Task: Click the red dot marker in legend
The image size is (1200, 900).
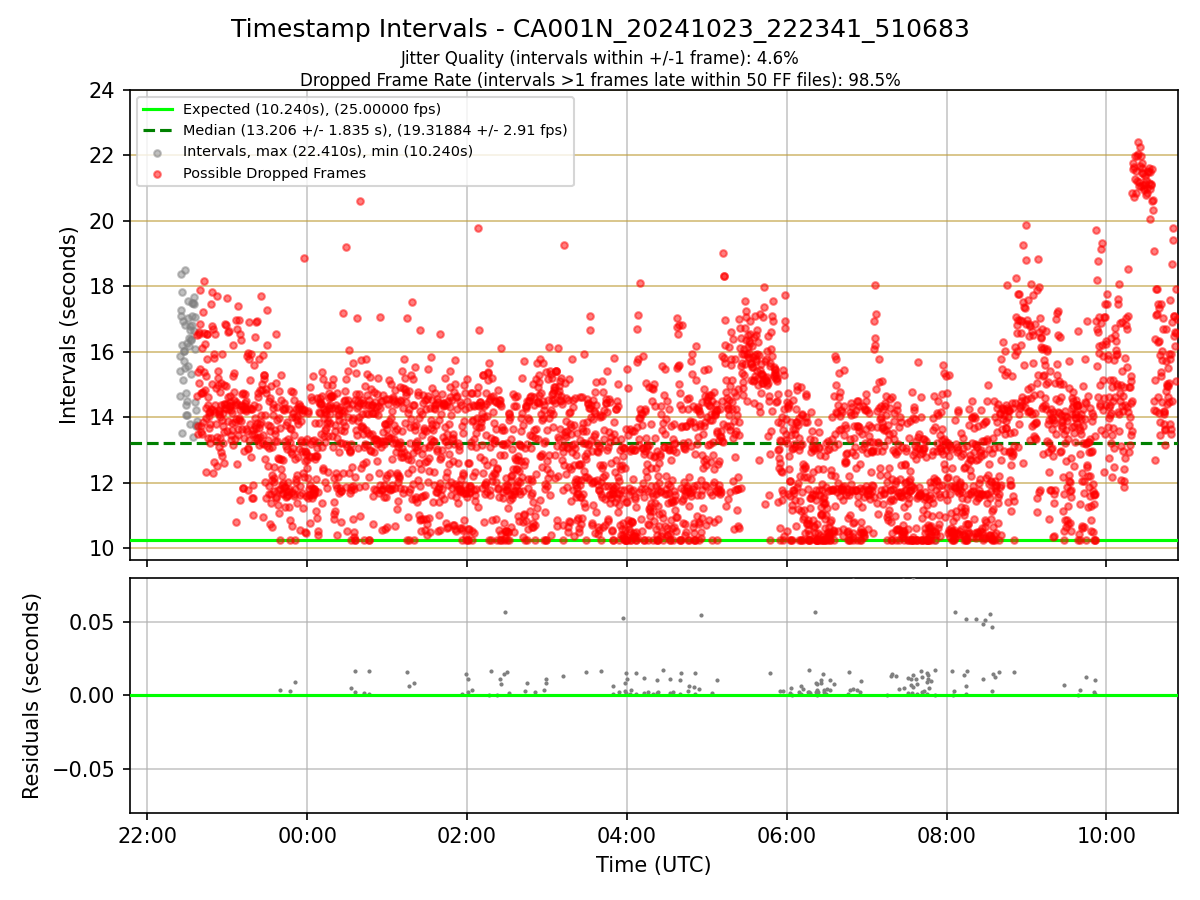Action: point(159,173)
